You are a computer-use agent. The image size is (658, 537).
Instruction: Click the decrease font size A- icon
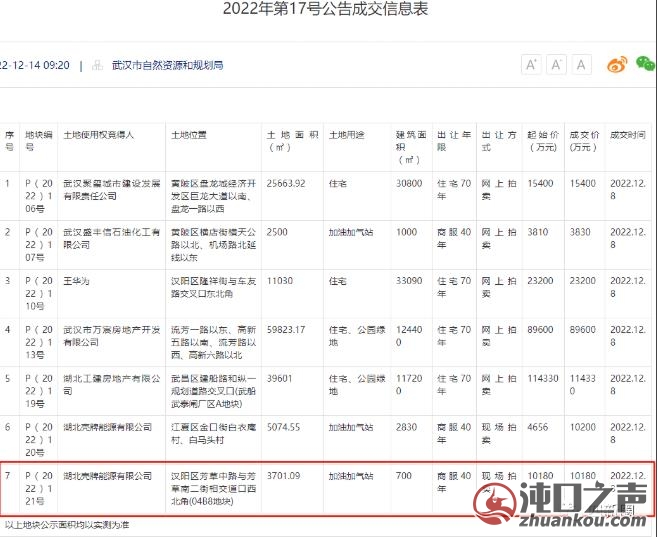click(x=557, y=65)
